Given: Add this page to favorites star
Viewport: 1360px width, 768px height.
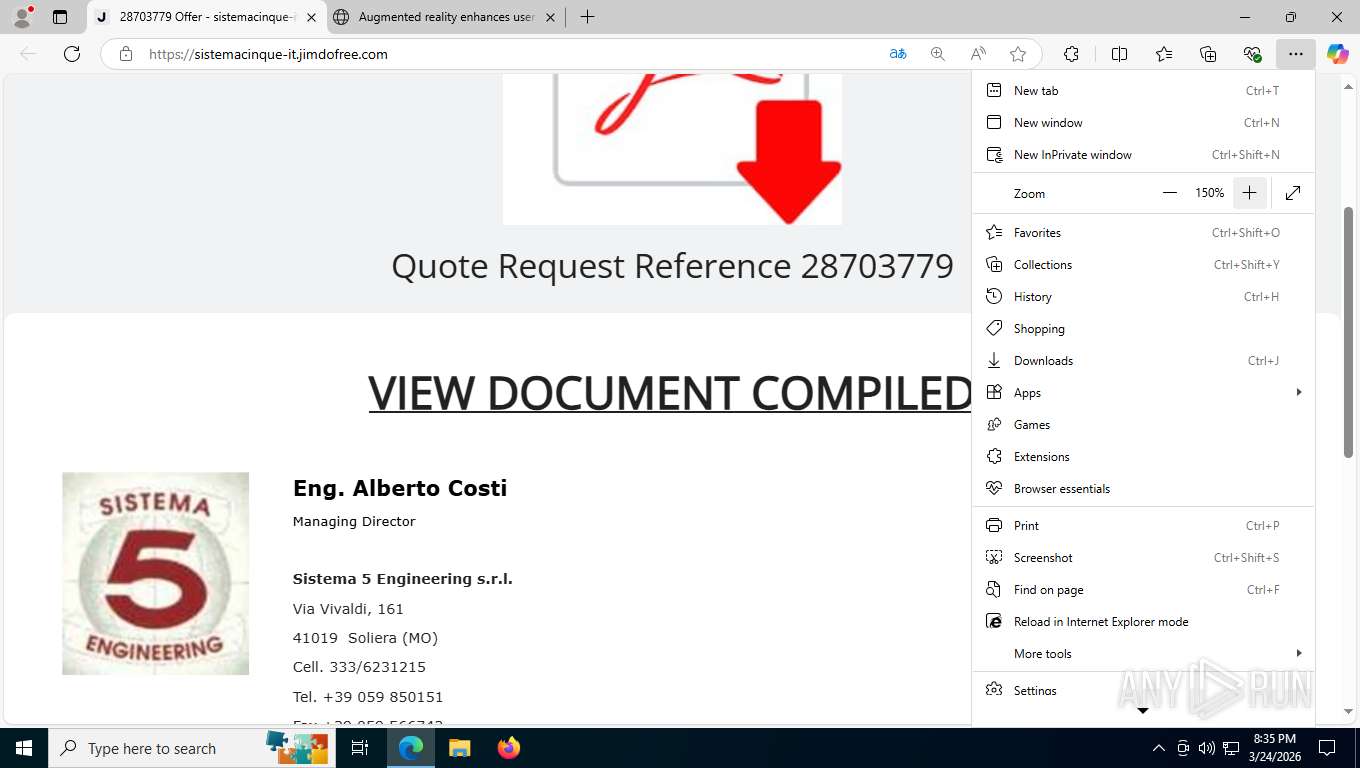Looking at the screenshot, I should (x=1018, y=54).
